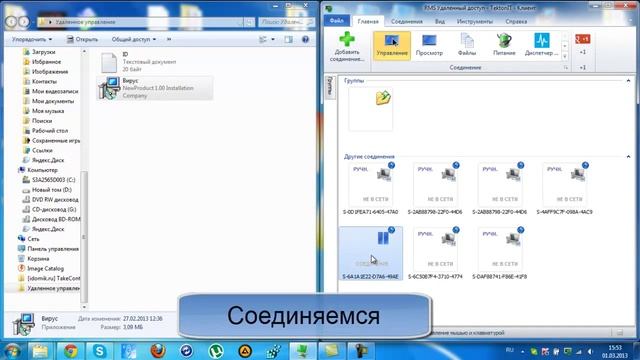Open Image Catalog folder in tree
The width and height of the screenshot is (640, 360).
pyautogui.click(x=41, y=268)
